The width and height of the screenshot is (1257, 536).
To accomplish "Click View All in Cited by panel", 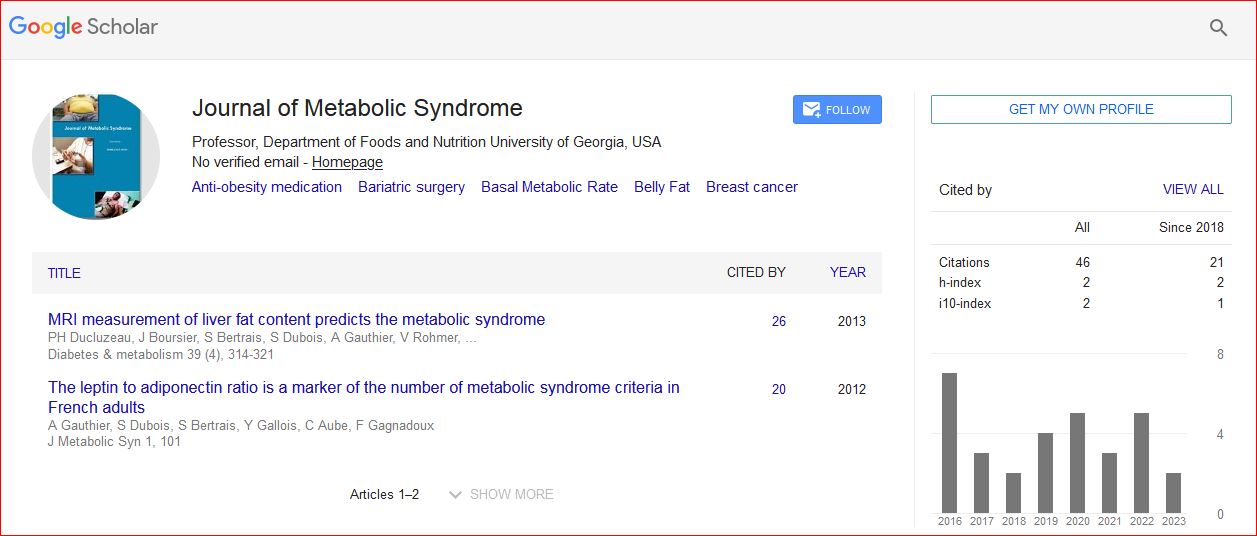I will click(1192, 189).
